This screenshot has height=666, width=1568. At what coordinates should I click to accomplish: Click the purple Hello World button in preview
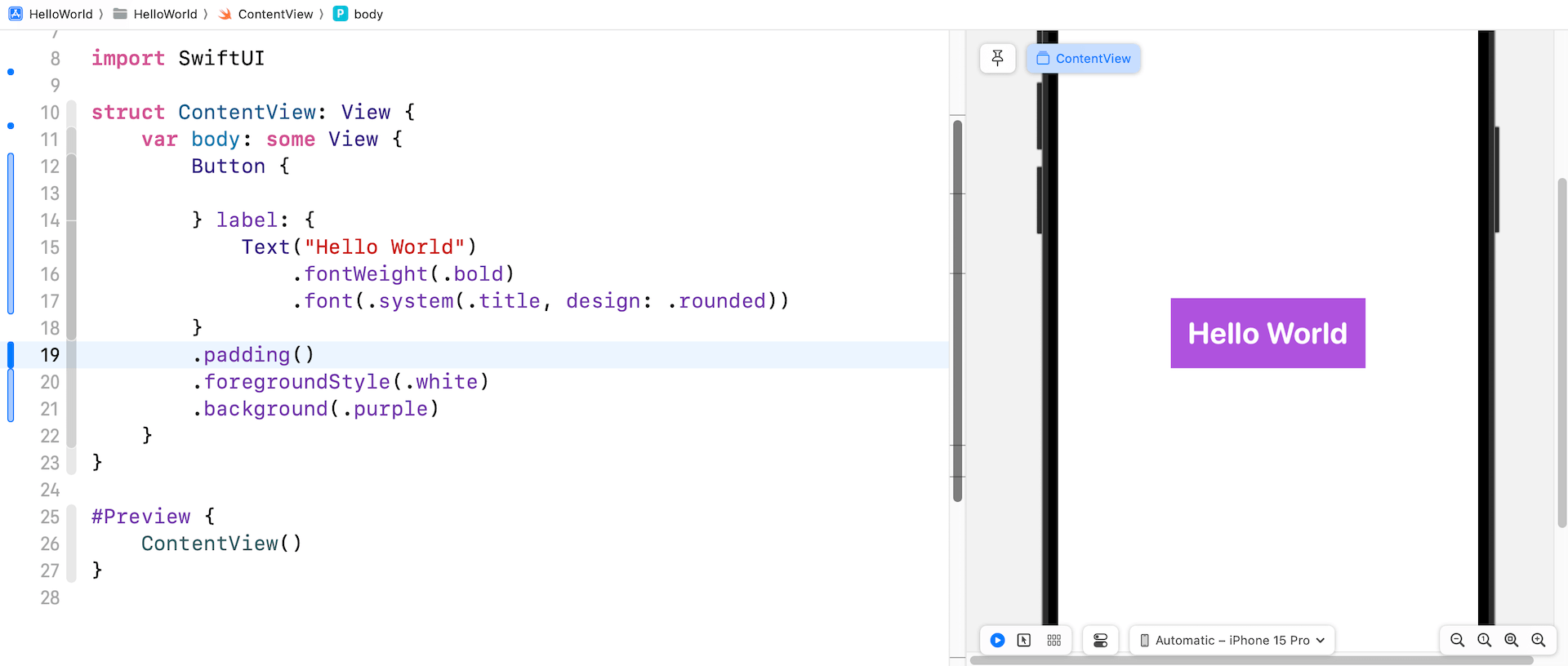(x=1267, y=333)
